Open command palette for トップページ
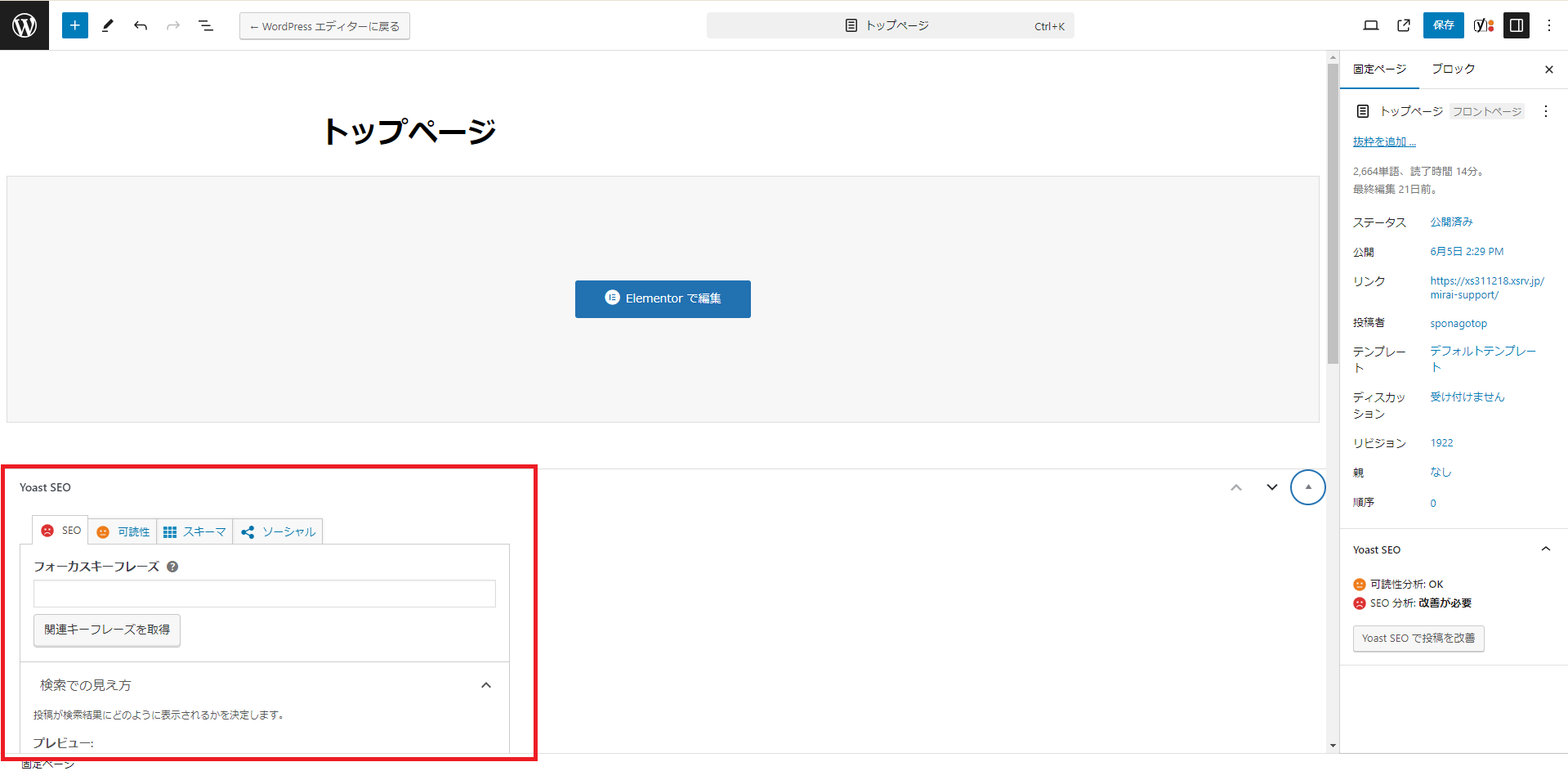Screen dimensions: 1568x771 tap(890, 25)
